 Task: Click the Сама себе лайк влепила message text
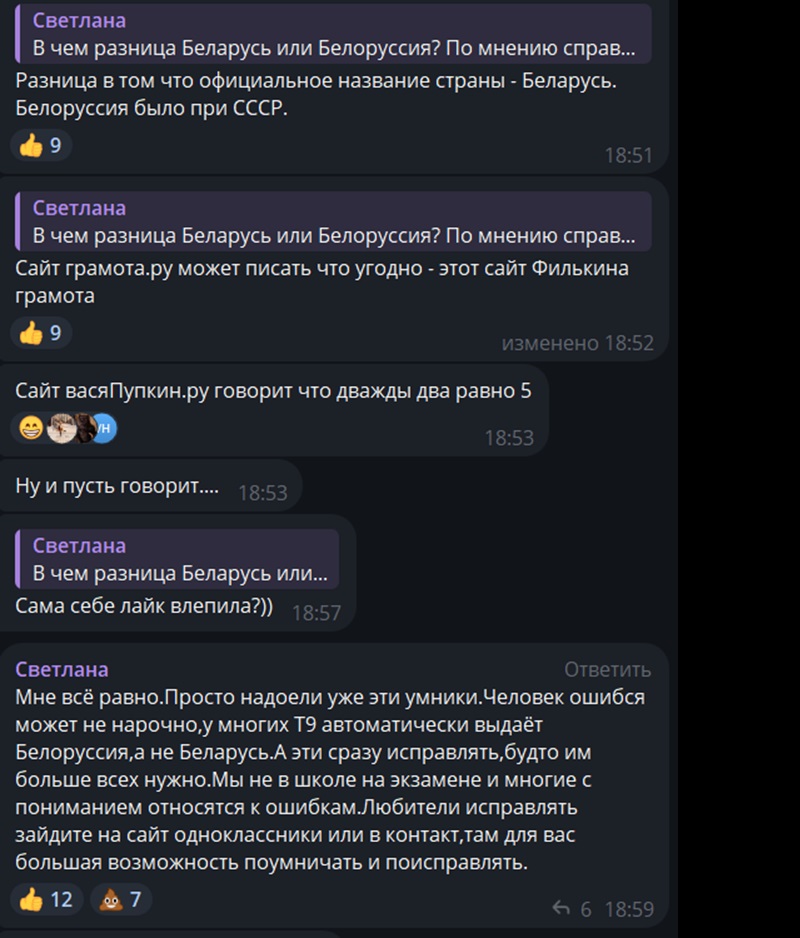(x=144, y=606)
